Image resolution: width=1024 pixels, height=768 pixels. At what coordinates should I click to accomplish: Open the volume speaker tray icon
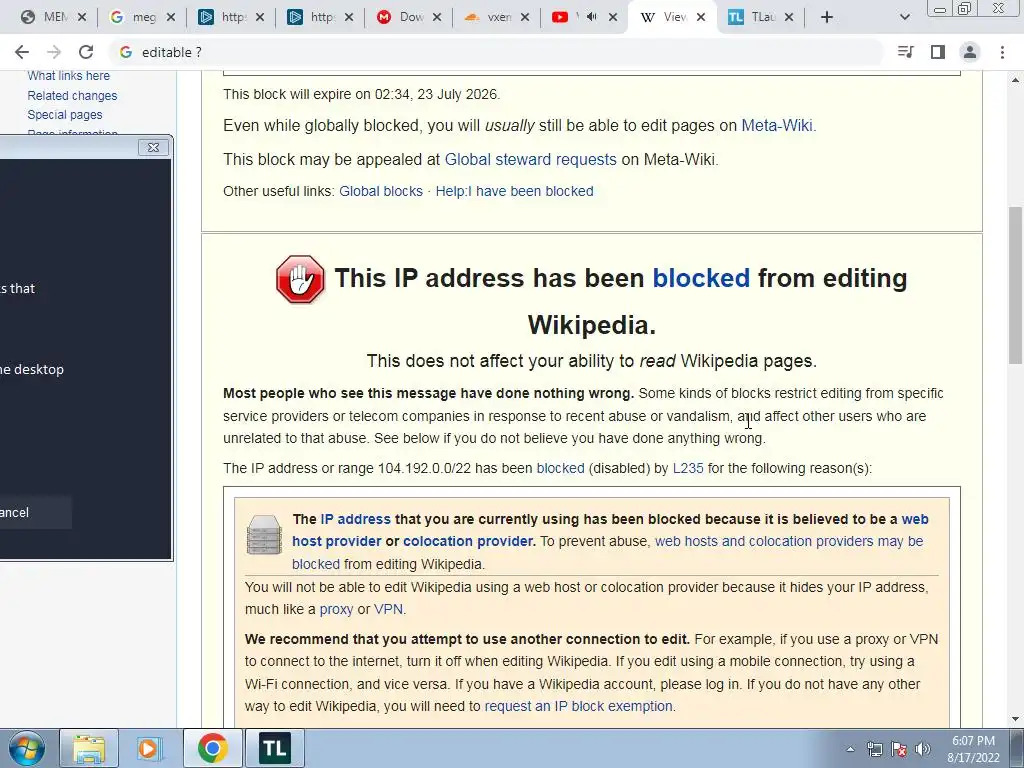[923, 749]
